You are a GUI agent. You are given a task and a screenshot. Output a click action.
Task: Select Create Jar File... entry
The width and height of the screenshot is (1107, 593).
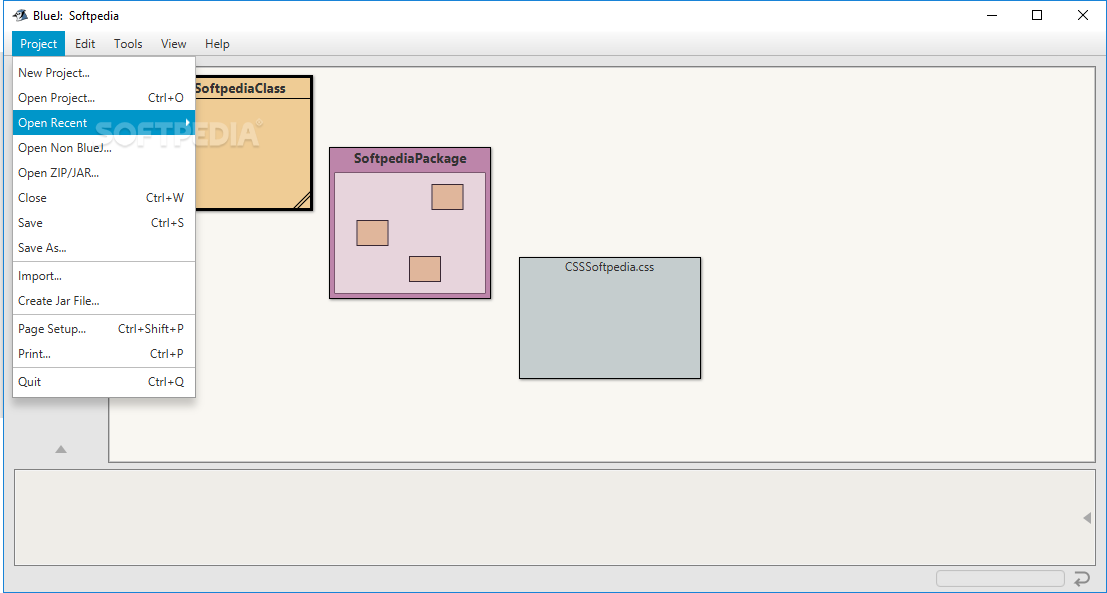pos(104,301)
